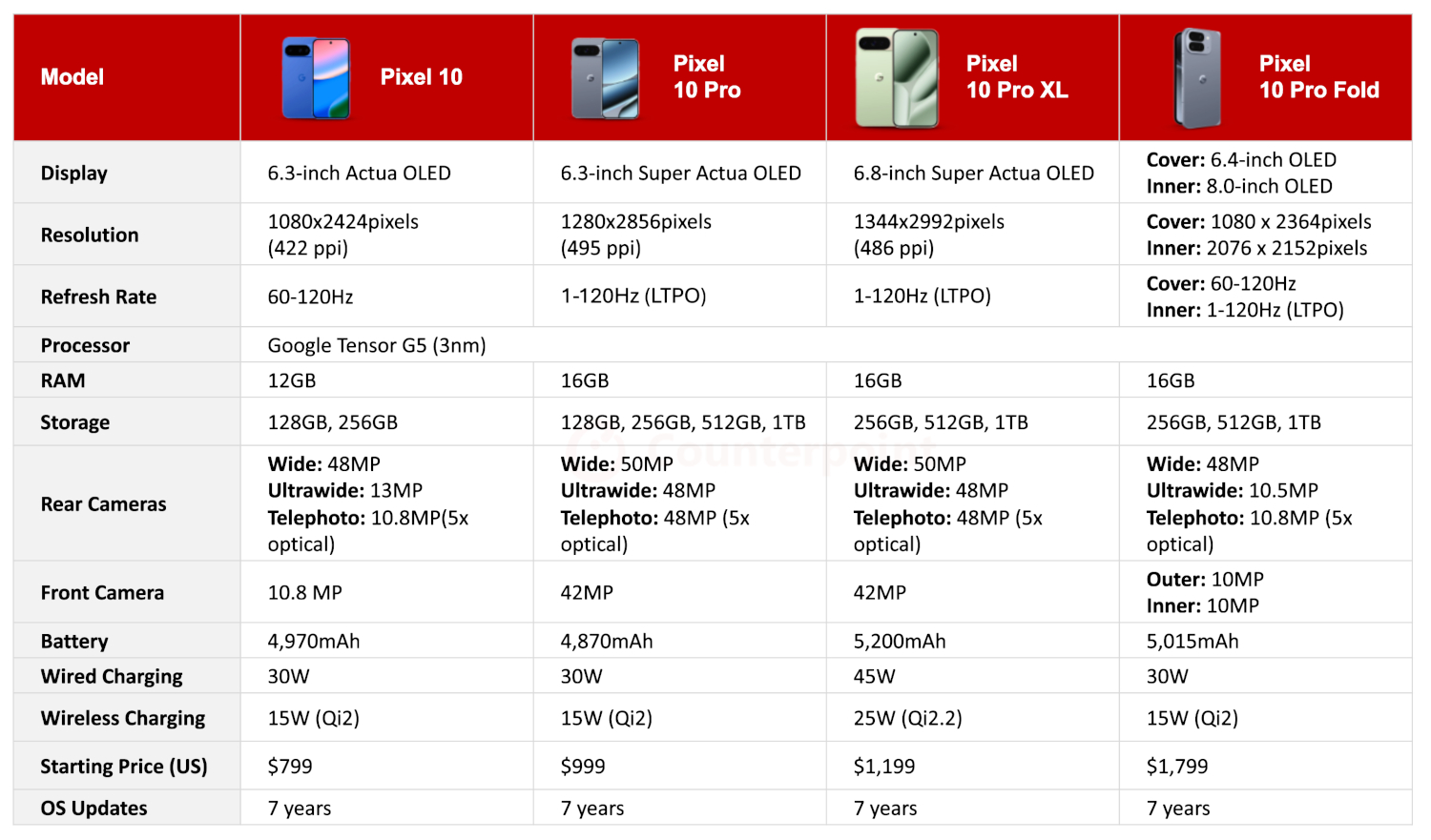Screen dimensions: 1431x840
Task: Click the Refresh Rate row label
Action: 98,297
